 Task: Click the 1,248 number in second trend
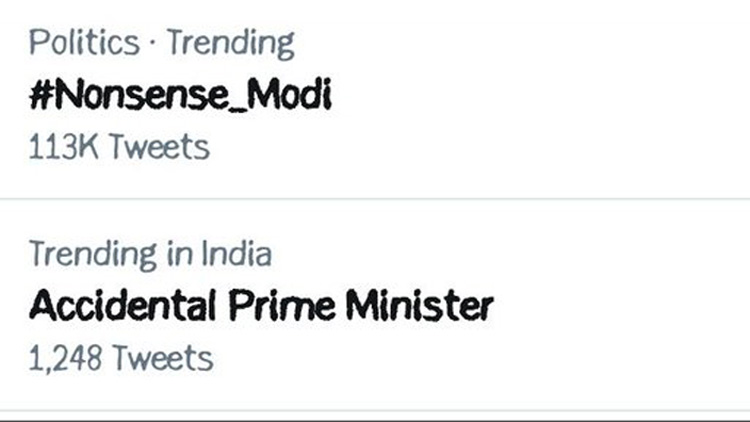(64, 356)
